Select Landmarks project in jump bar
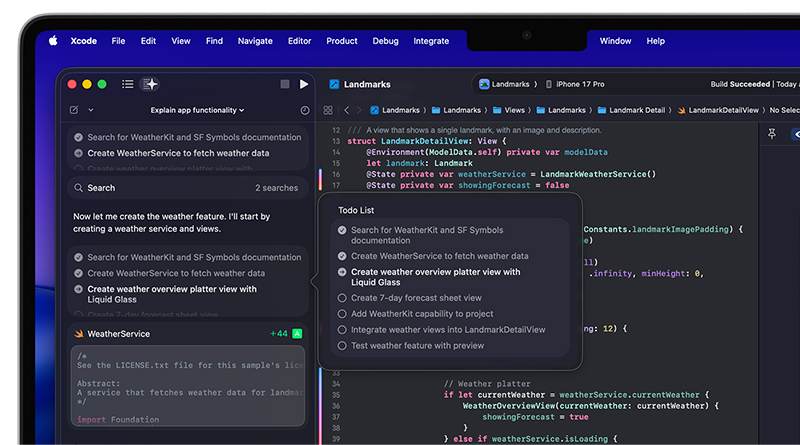The image size is (800, 445). 395,110
